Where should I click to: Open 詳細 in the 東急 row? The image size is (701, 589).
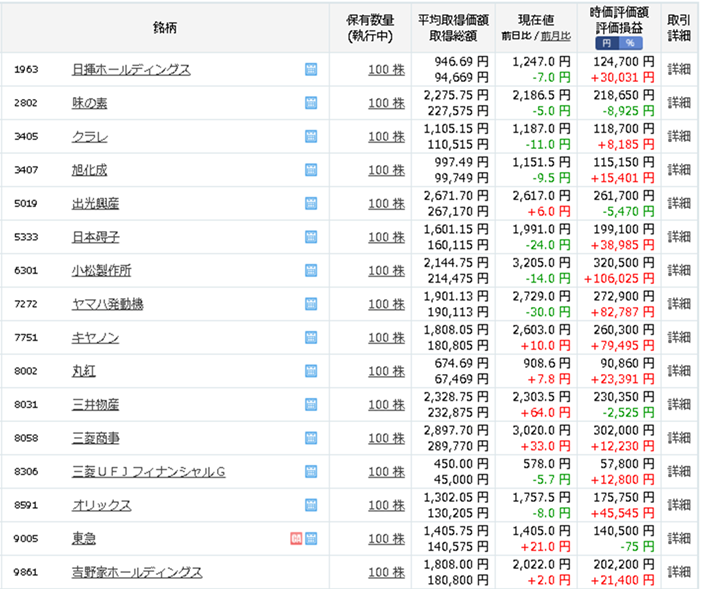[679, 538]
